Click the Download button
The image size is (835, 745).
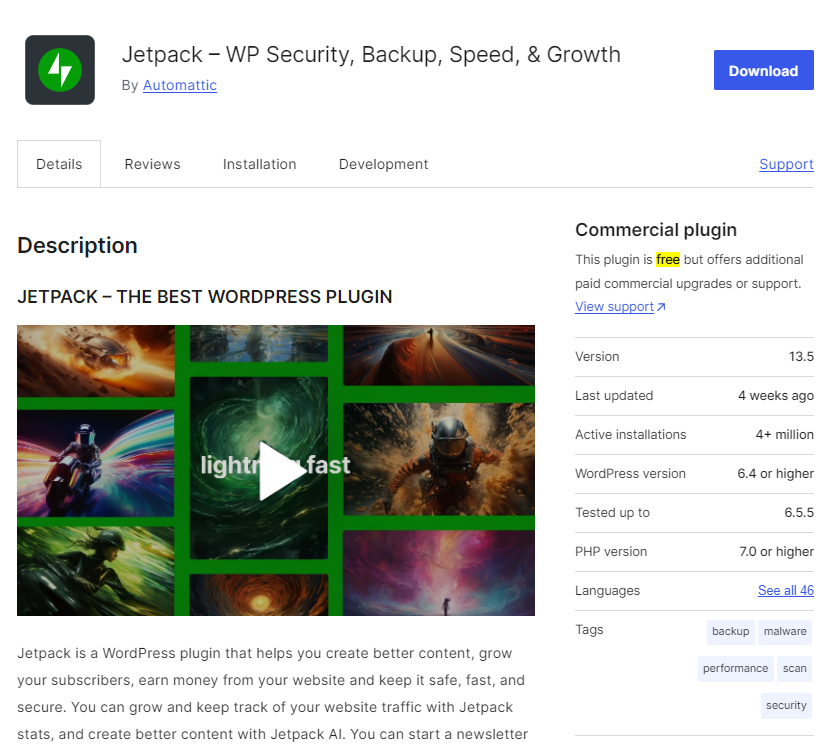[763, 70]
